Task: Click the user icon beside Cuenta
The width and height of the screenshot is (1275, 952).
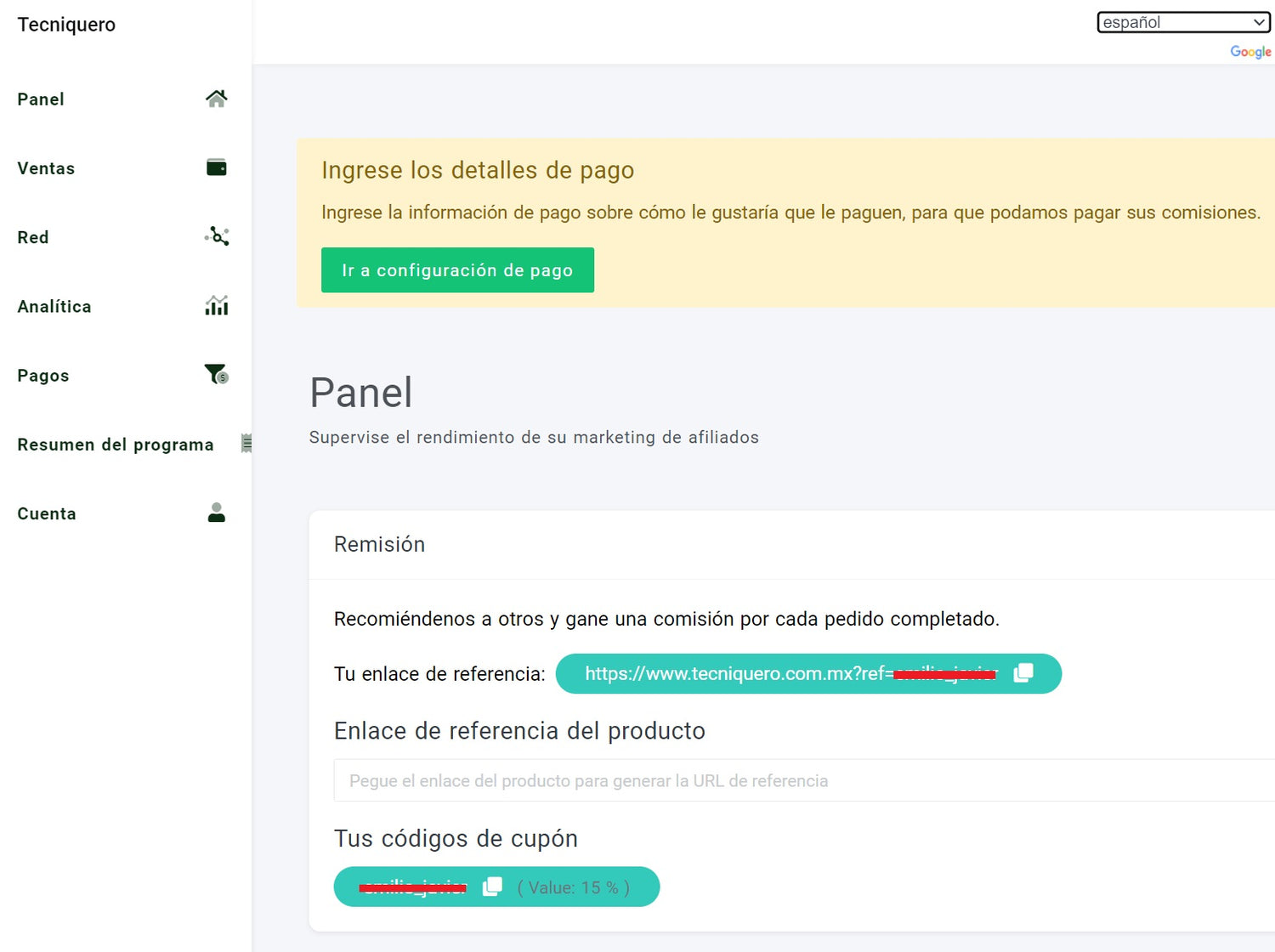Action: (x=216, y=513)
